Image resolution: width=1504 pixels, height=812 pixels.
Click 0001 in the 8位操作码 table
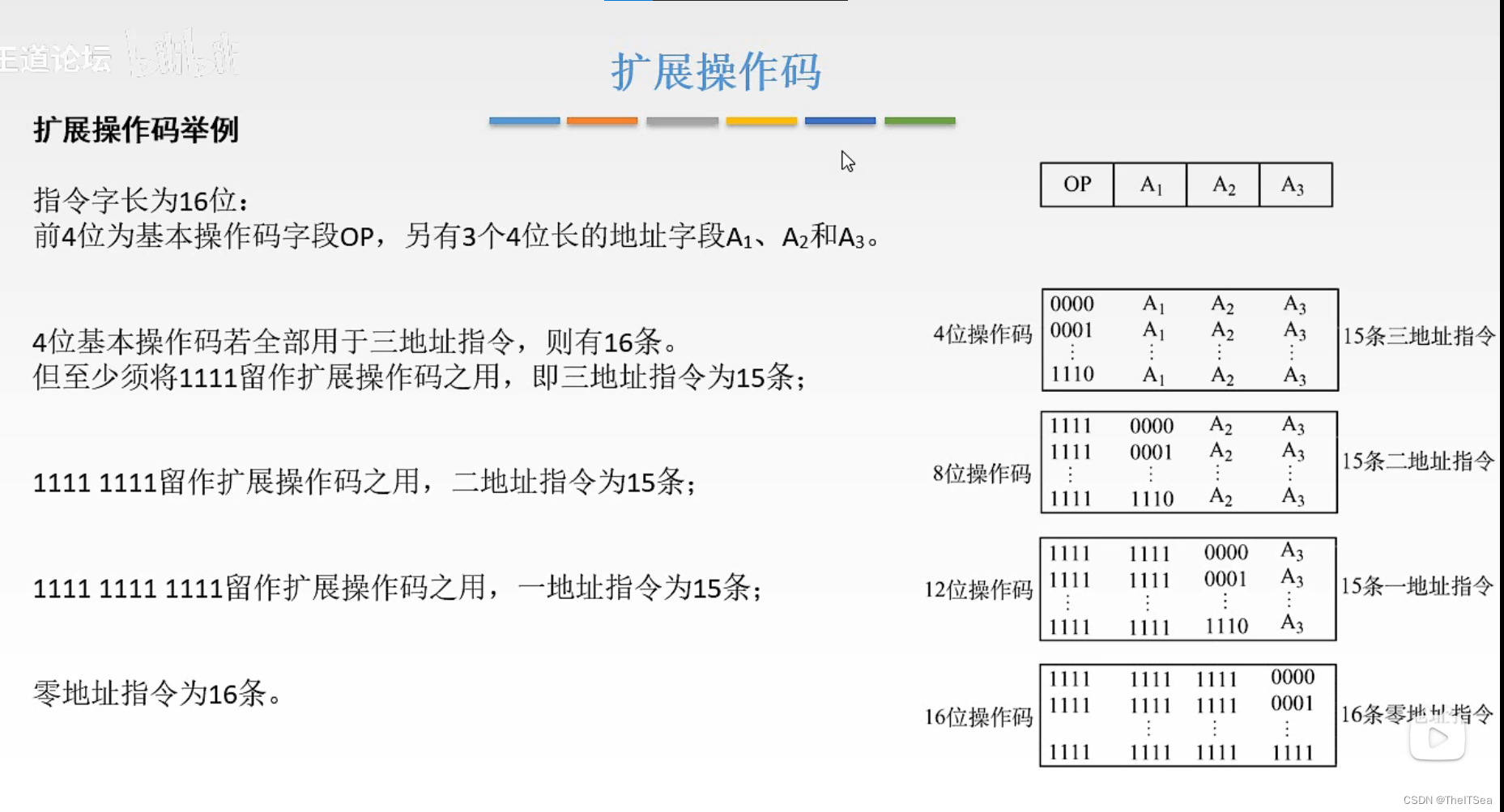point(1152,453)
